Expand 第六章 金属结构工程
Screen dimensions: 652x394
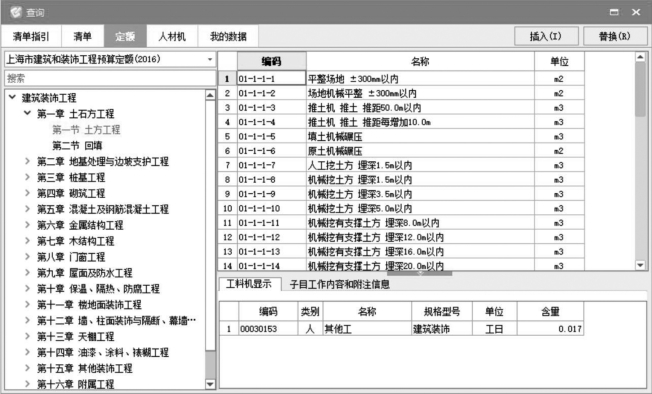(x=27, y=224)
